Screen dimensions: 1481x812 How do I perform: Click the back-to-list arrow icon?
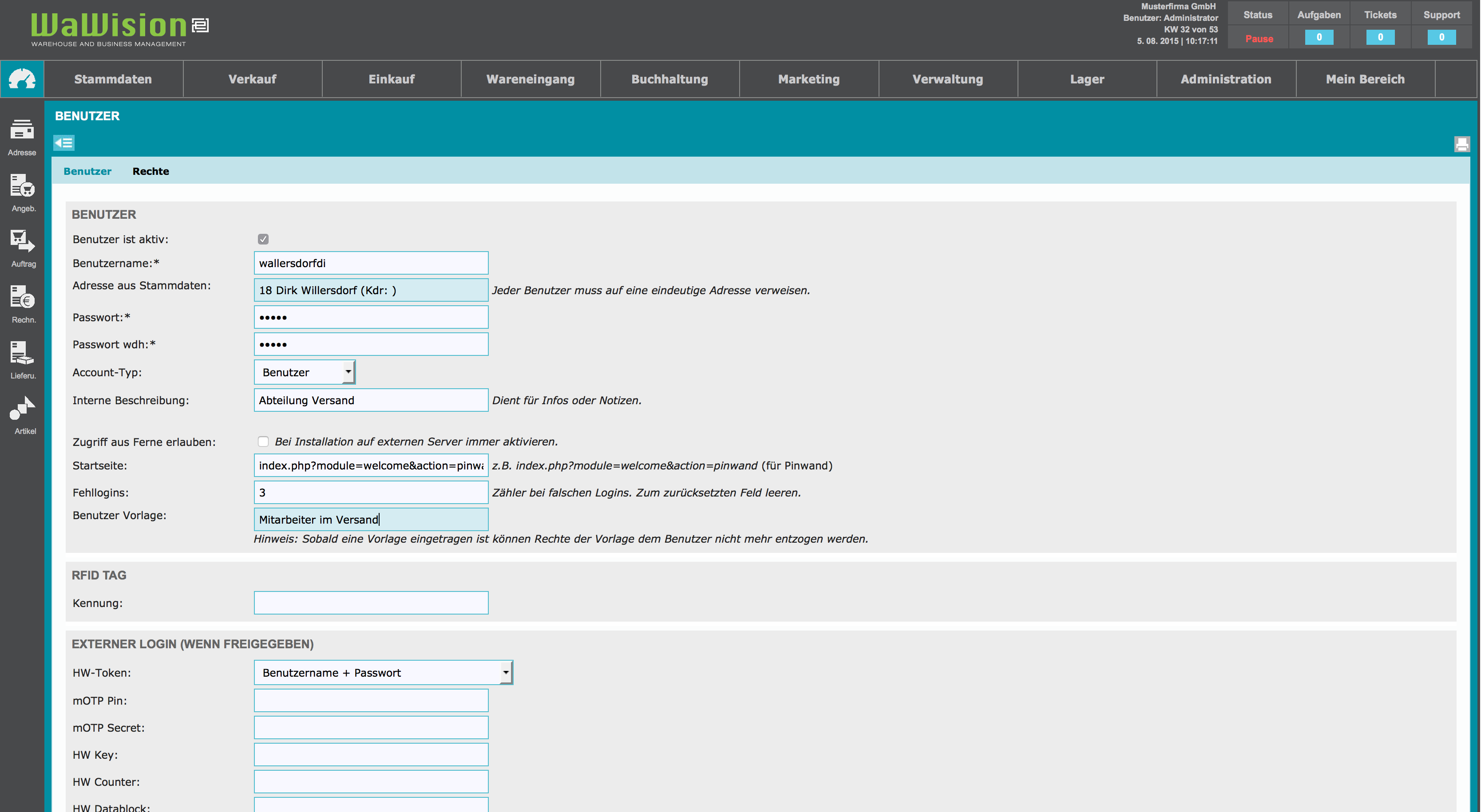click(x=64, y=142)
